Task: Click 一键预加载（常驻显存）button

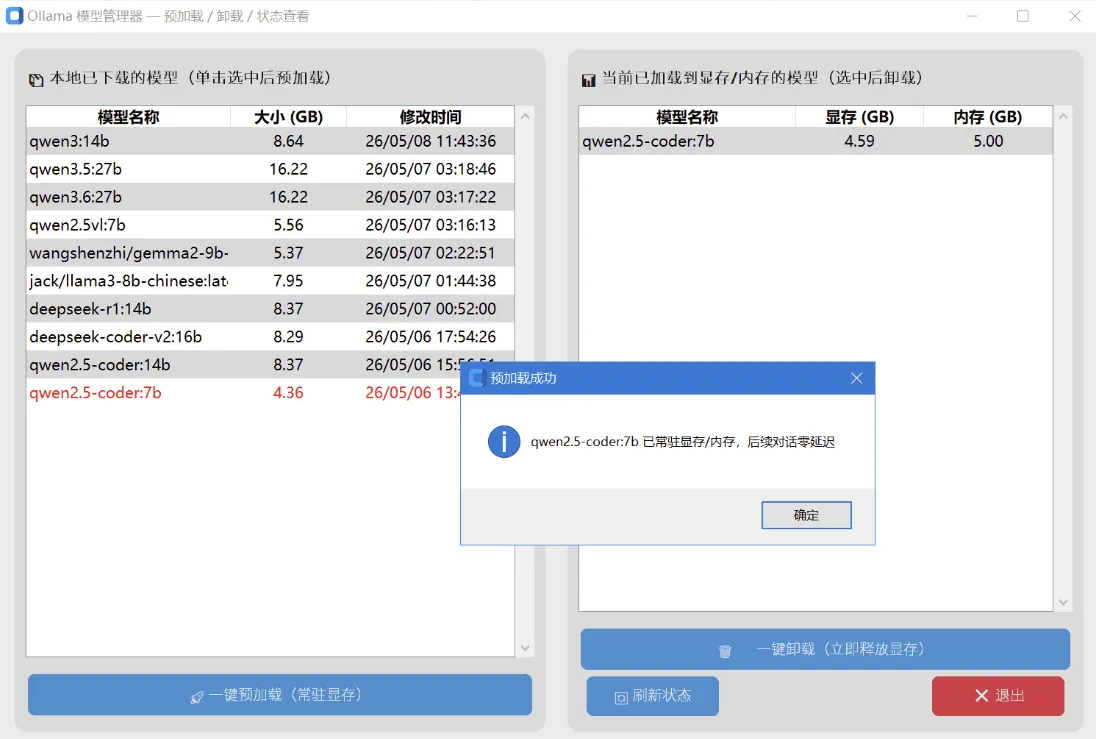Action: (x=280, y=695)
